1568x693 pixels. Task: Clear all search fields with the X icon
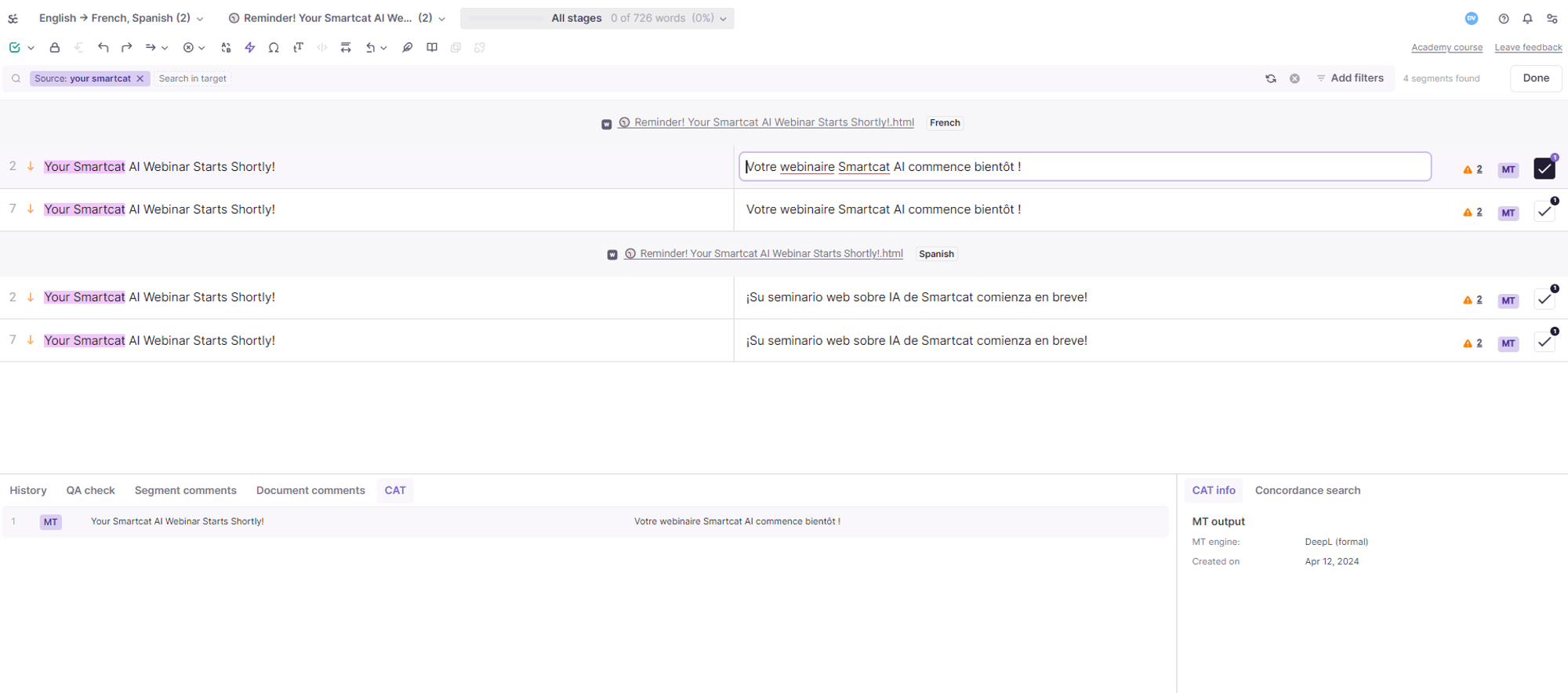point(1295,78)
